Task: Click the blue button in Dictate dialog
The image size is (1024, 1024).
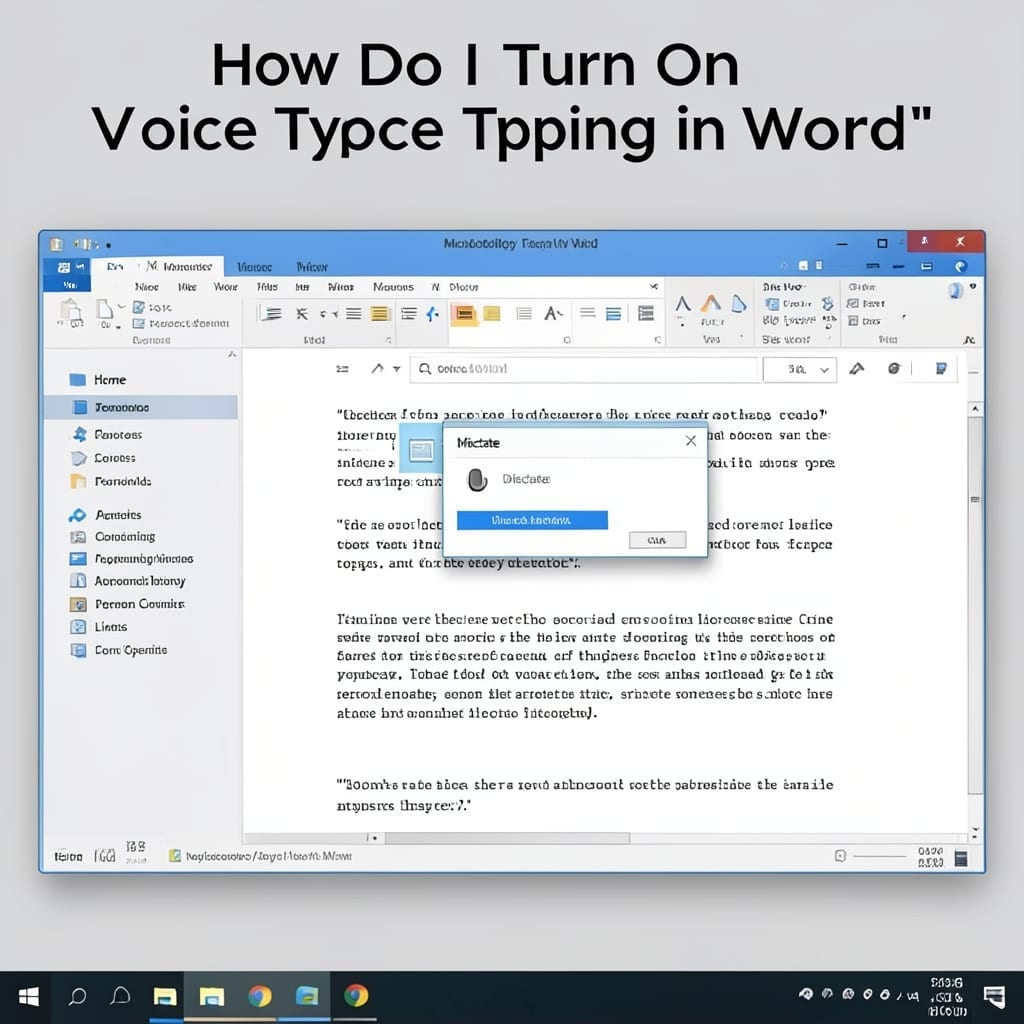Action: click(x=532, y=520)
